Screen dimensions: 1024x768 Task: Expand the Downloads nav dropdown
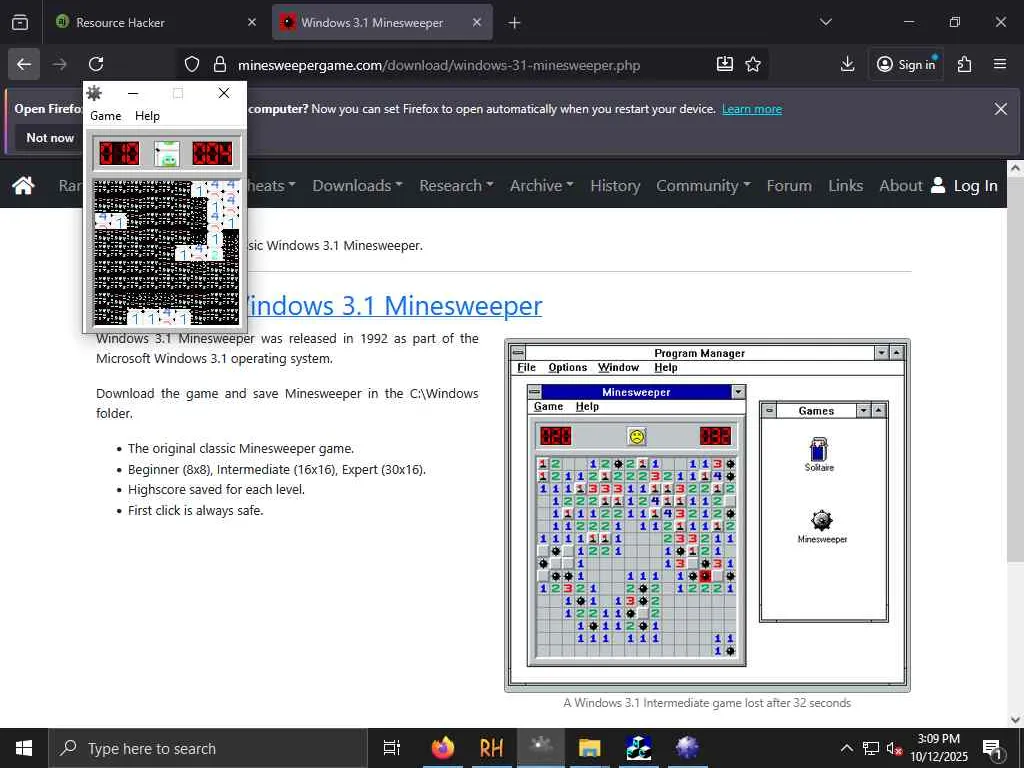(357, 185)
